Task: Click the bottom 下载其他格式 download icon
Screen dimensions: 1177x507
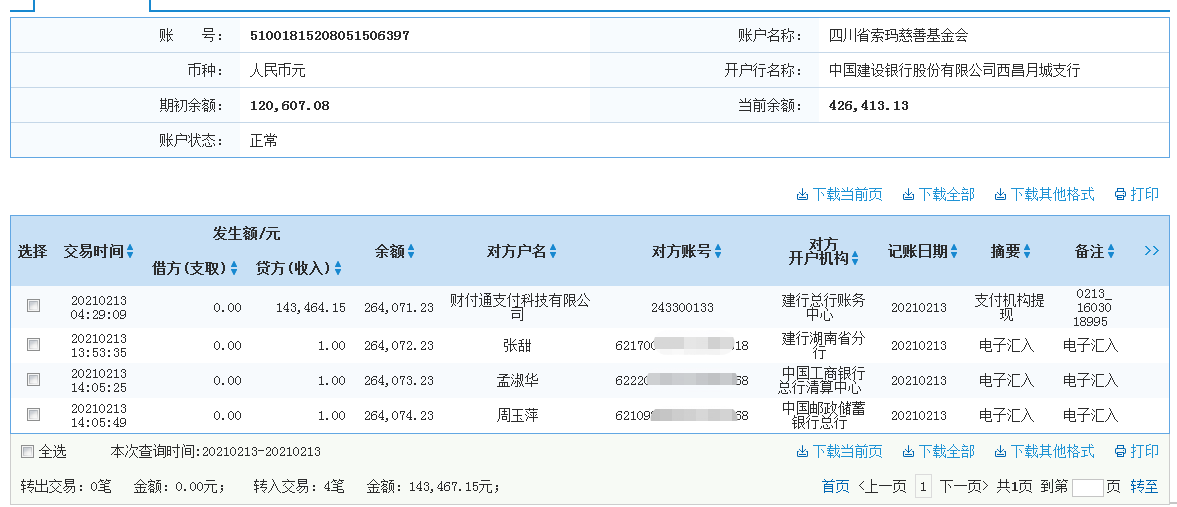Action: [x=1000, y=452]
